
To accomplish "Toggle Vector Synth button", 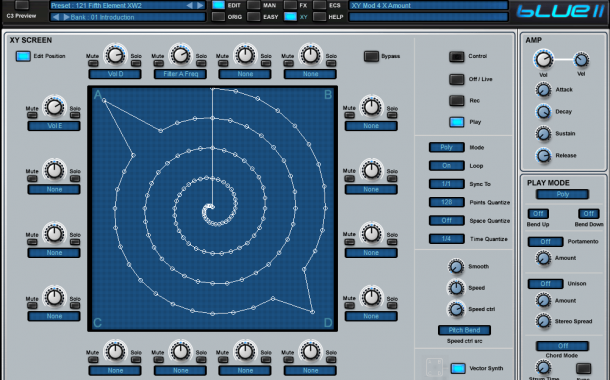I will [x=458, y=368].
